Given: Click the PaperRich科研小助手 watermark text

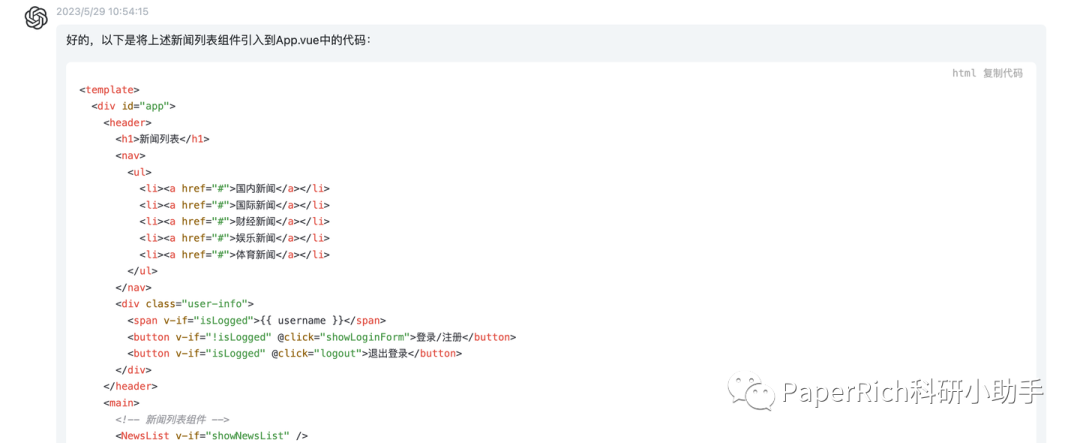Looking at the screenshot, I should [x=912, y=392].
